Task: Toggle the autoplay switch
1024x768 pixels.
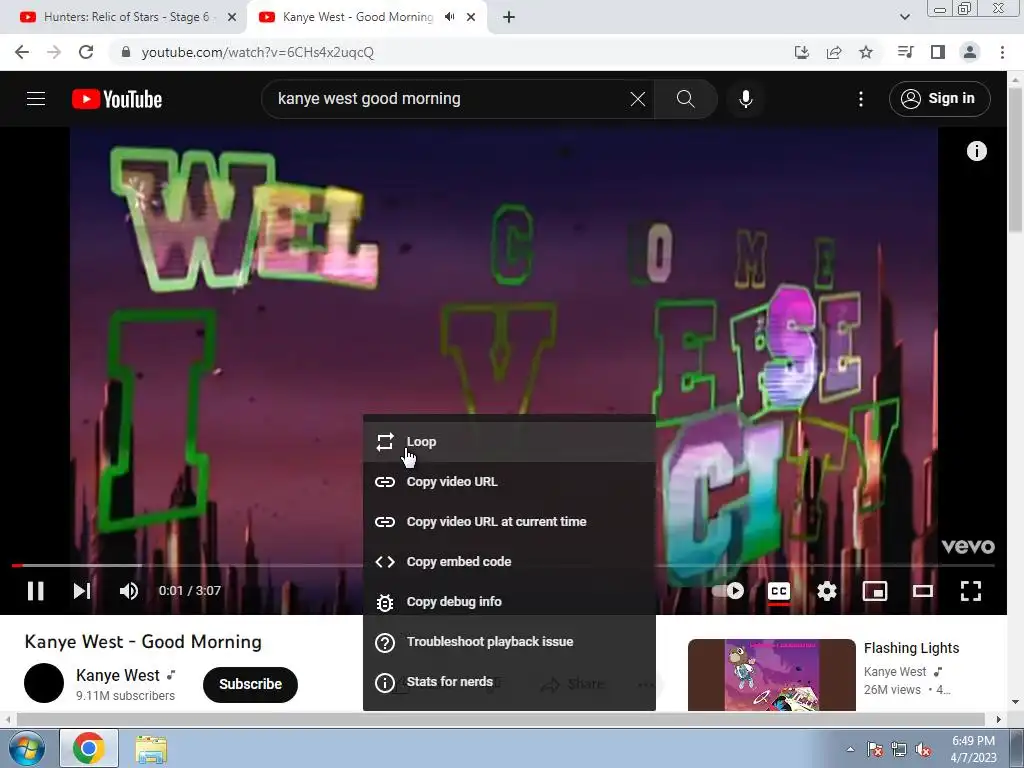Action: coord(728,591)
